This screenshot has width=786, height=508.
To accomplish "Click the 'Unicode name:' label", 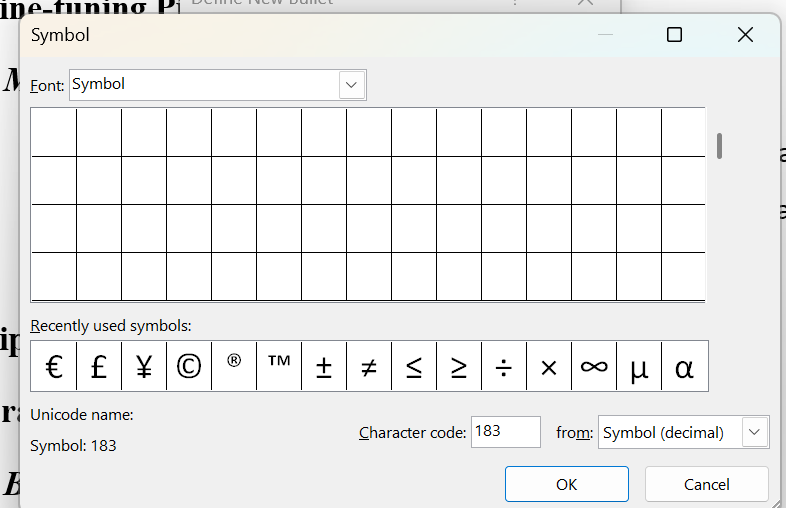I will [82, 415].
